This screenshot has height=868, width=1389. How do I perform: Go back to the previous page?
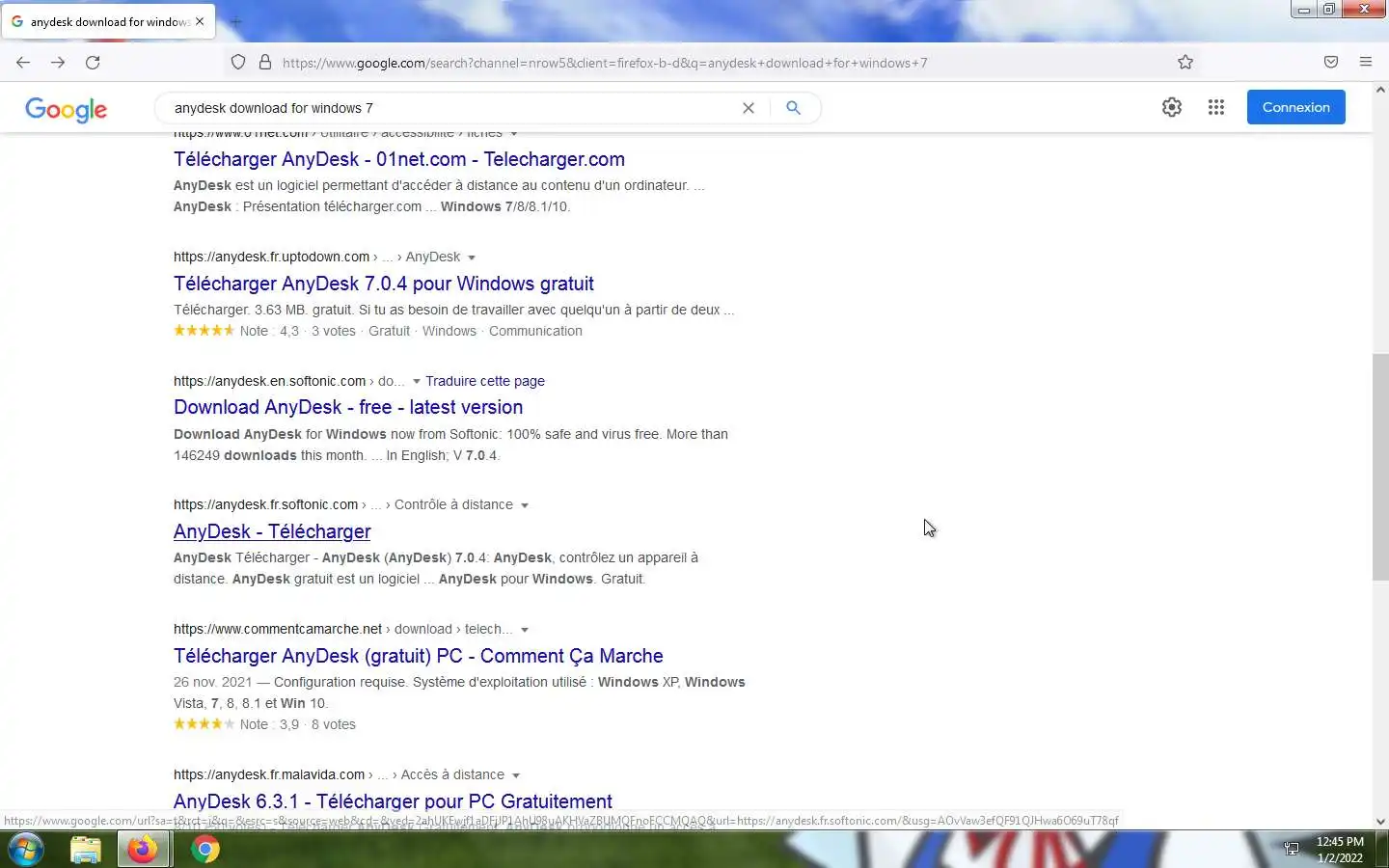(x=23, y=63)
